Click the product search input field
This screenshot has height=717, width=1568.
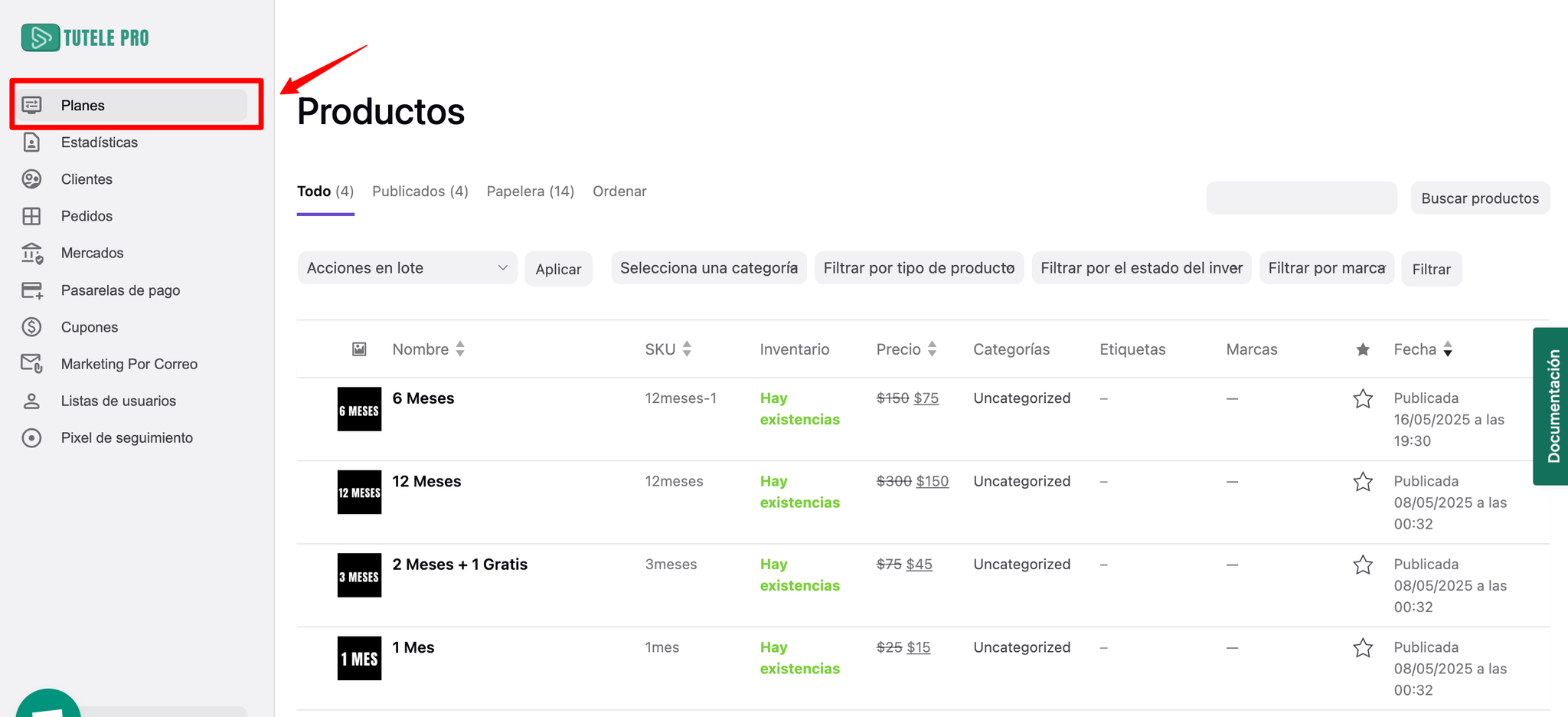click(x=1301, y=198)
